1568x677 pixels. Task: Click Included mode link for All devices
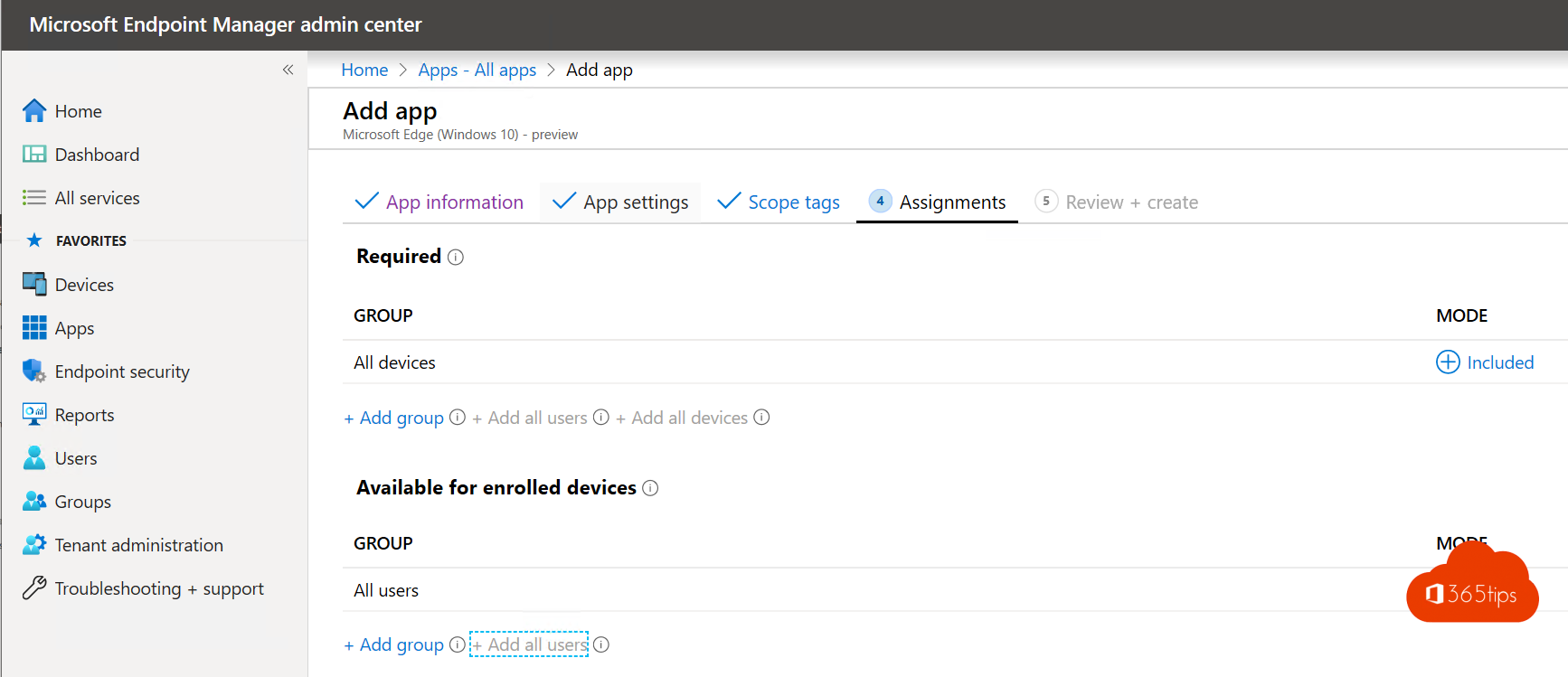coord(1500,362)
